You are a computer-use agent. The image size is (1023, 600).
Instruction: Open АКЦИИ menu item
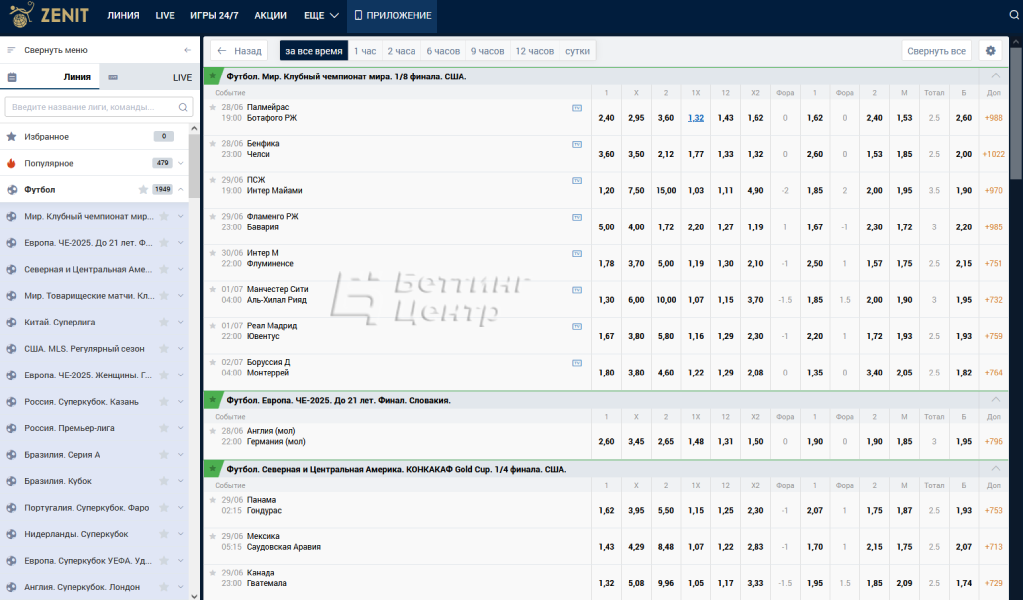(270, 15)
